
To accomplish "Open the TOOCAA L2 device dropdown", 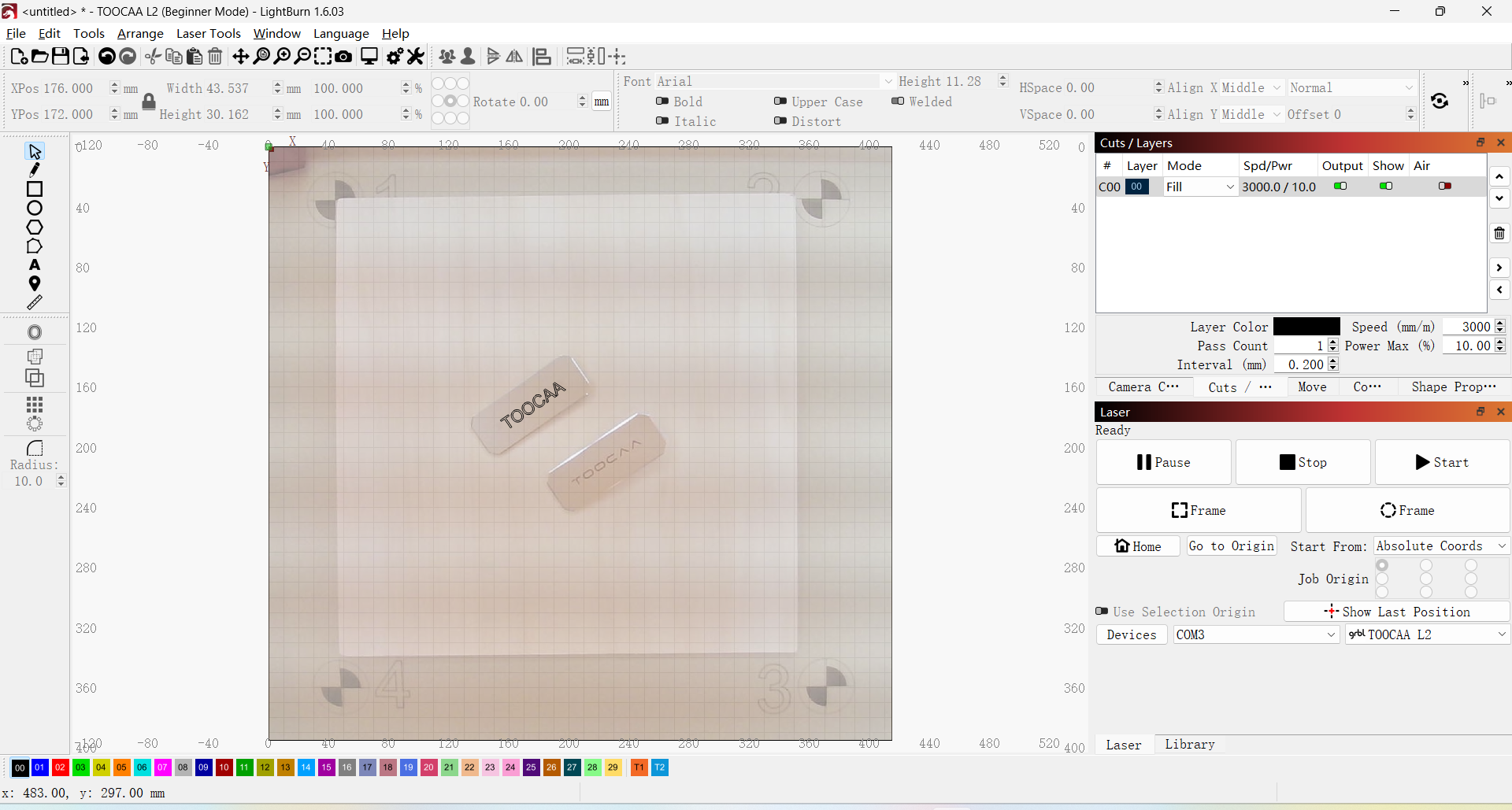I will [x=1427, y=634].
